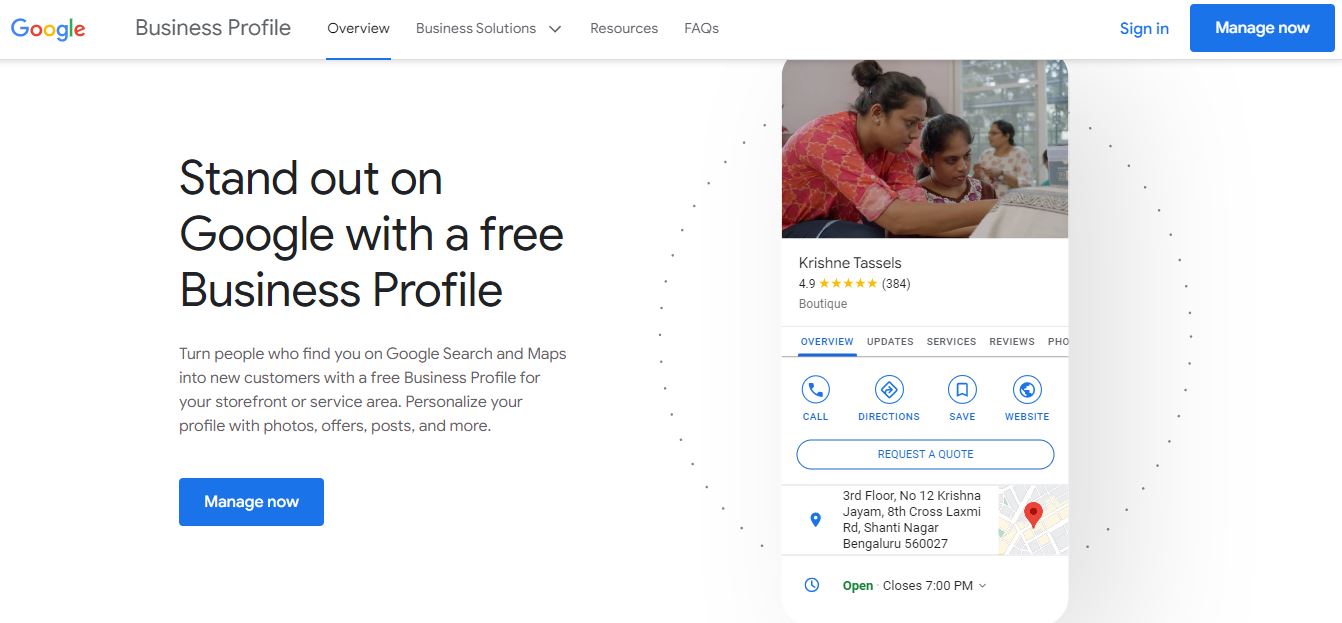
Task: Click the CALL label text
Action: [x=815, y=417]
